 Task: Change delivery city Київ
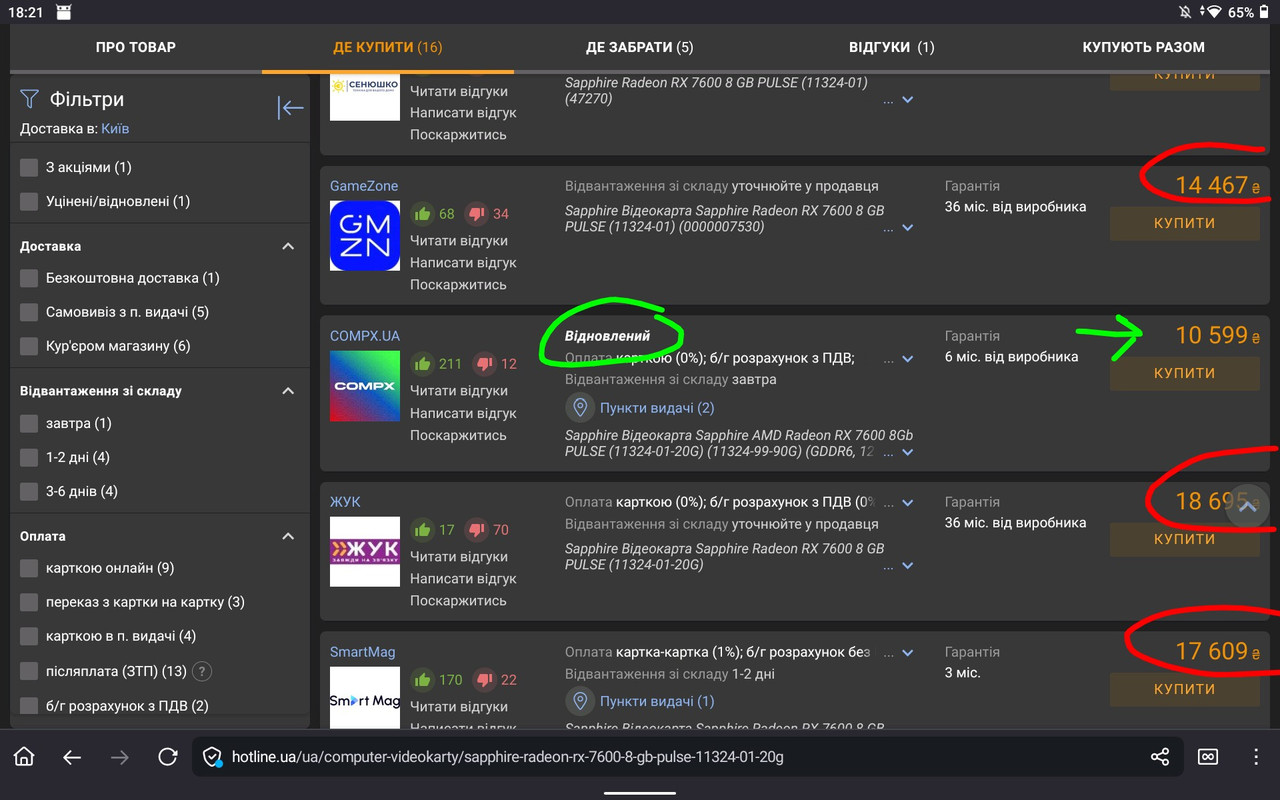tap(115, 129)
